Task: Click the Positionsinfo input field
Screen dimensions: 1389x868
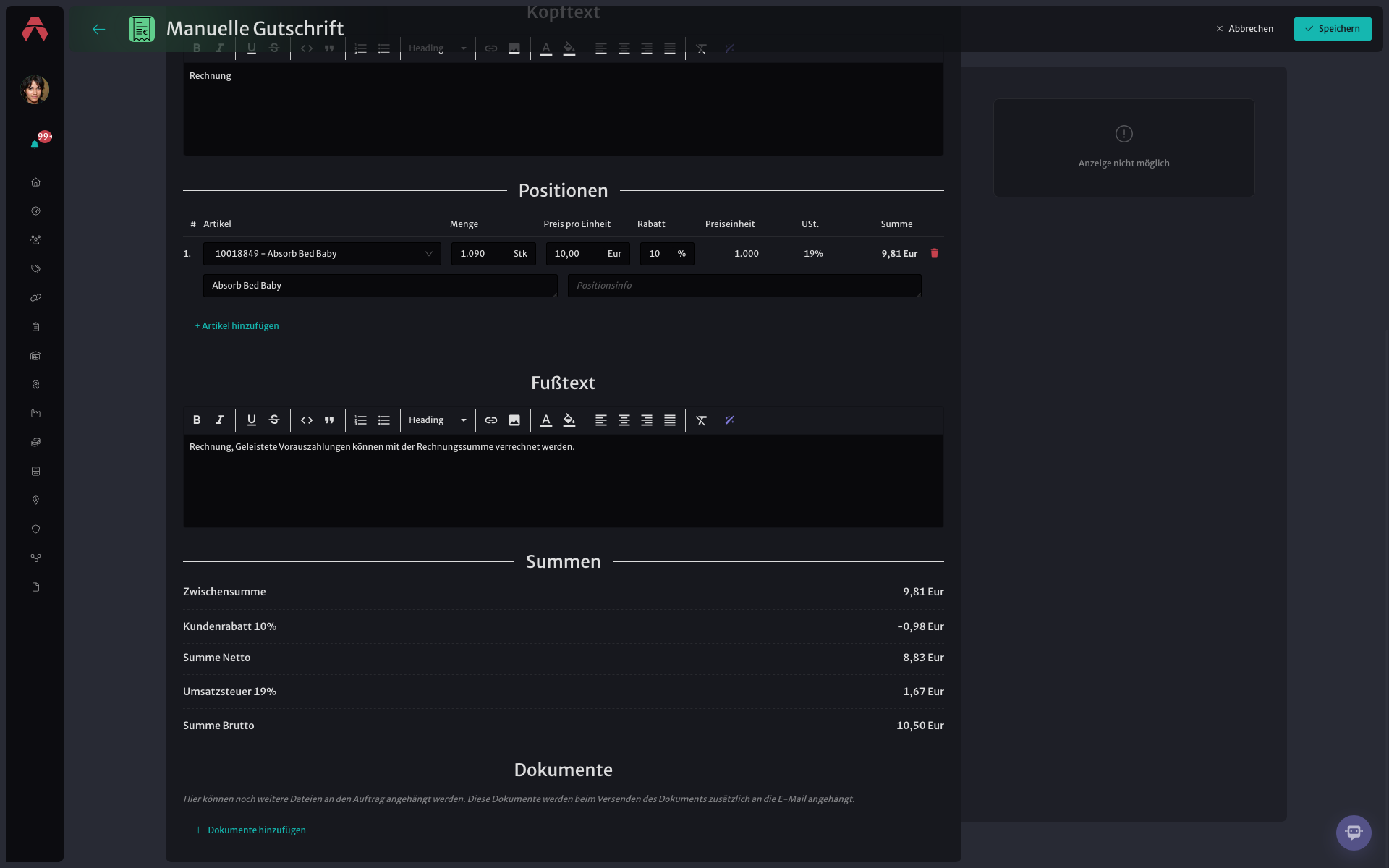Action: [x=744, y=286]
